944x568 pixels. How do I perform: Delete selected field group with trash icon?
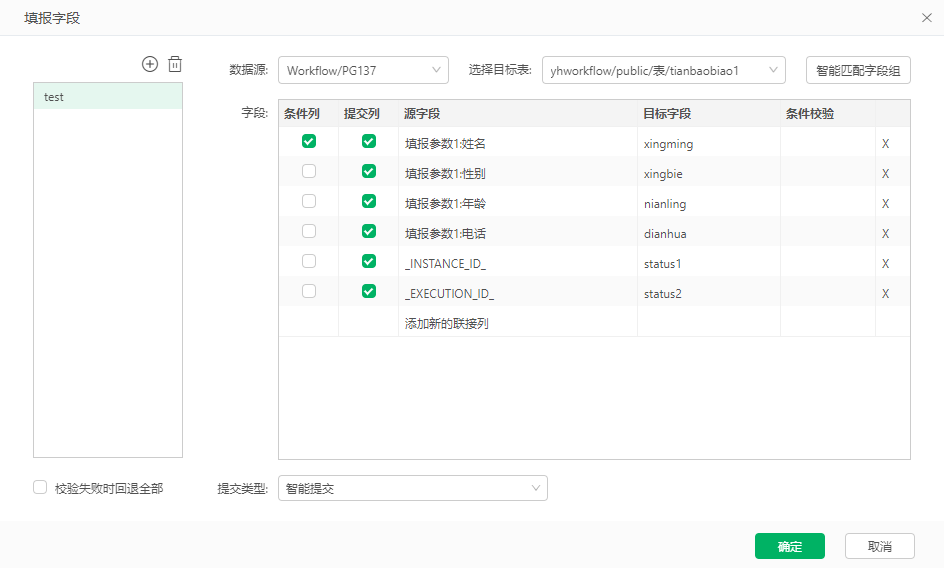[175, 64]
